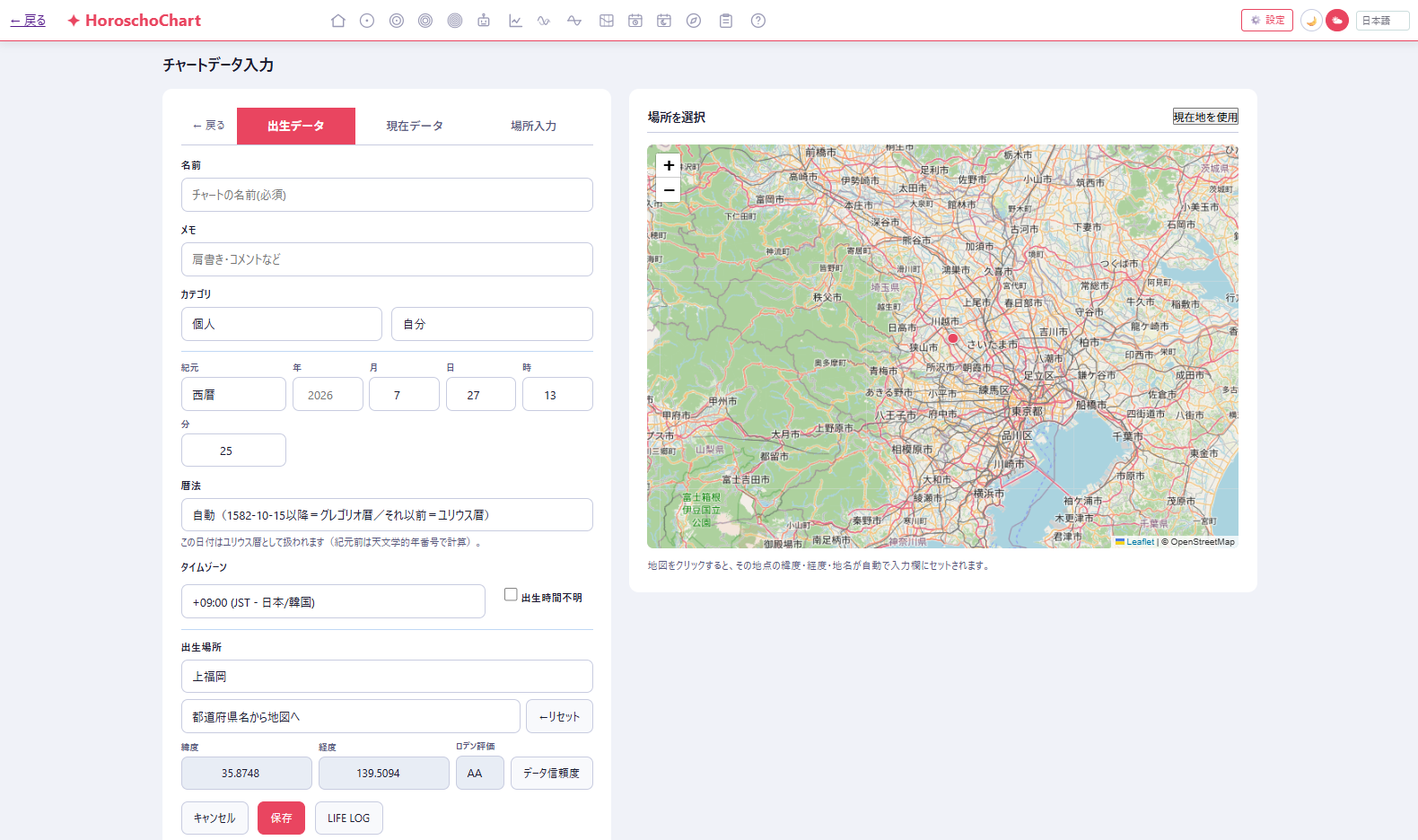Open the 都道府県名から地図へ dropdown
1418x840 pixels.
pyautogui.click(x=351, y=716)
